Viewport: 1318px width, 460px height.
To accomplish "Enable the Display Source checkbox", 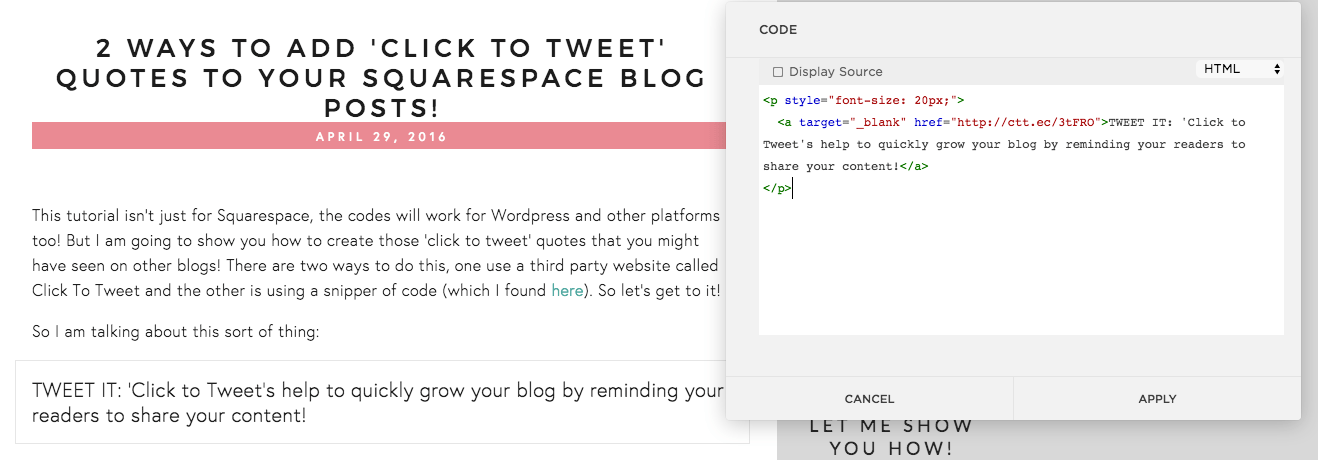I will pos(778,72).
